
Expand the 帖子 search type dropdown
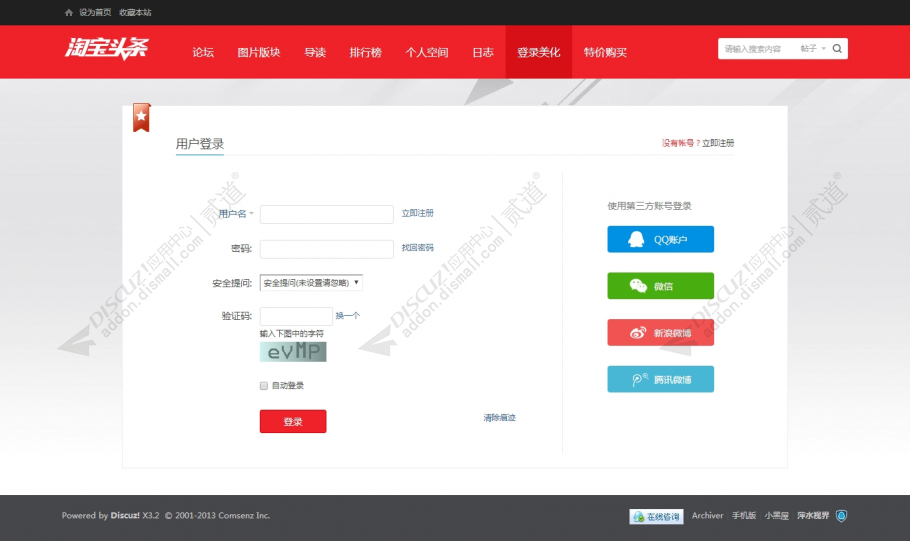(x=812, y=49)
